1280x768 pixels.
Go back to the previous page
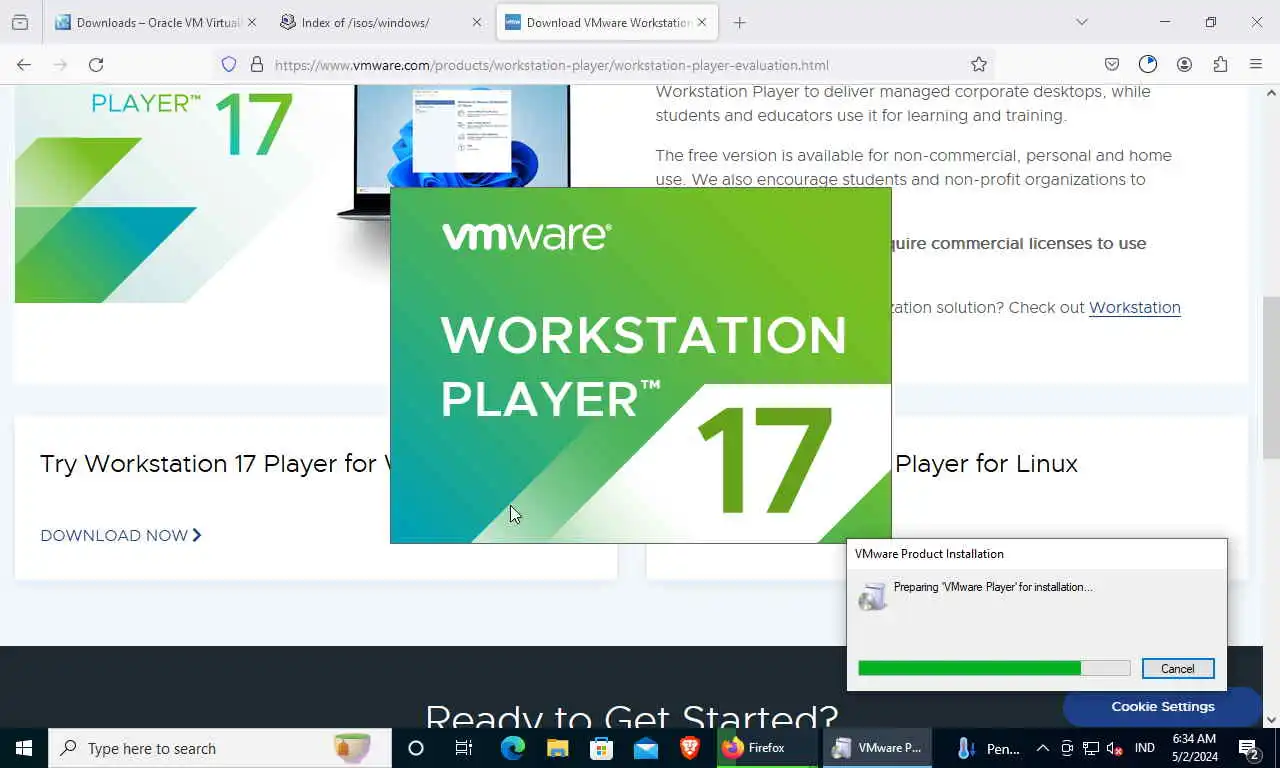(x=24, y=64)
